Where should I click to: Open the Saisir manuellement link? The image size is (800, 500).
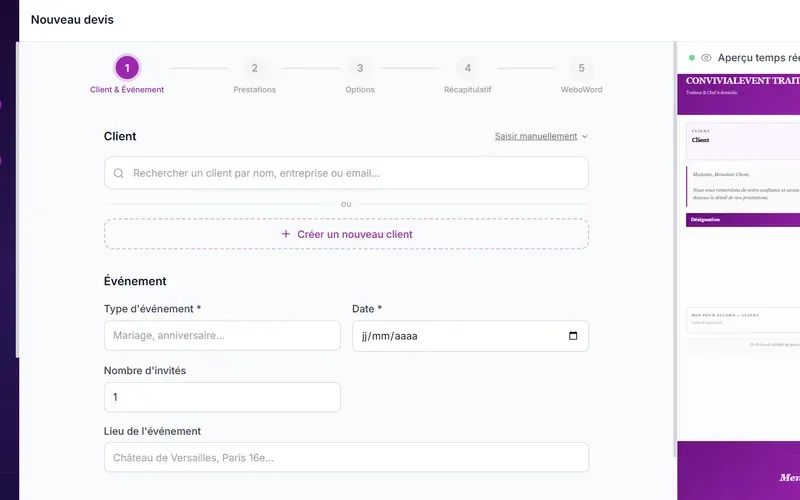click(x=536, y=136)
